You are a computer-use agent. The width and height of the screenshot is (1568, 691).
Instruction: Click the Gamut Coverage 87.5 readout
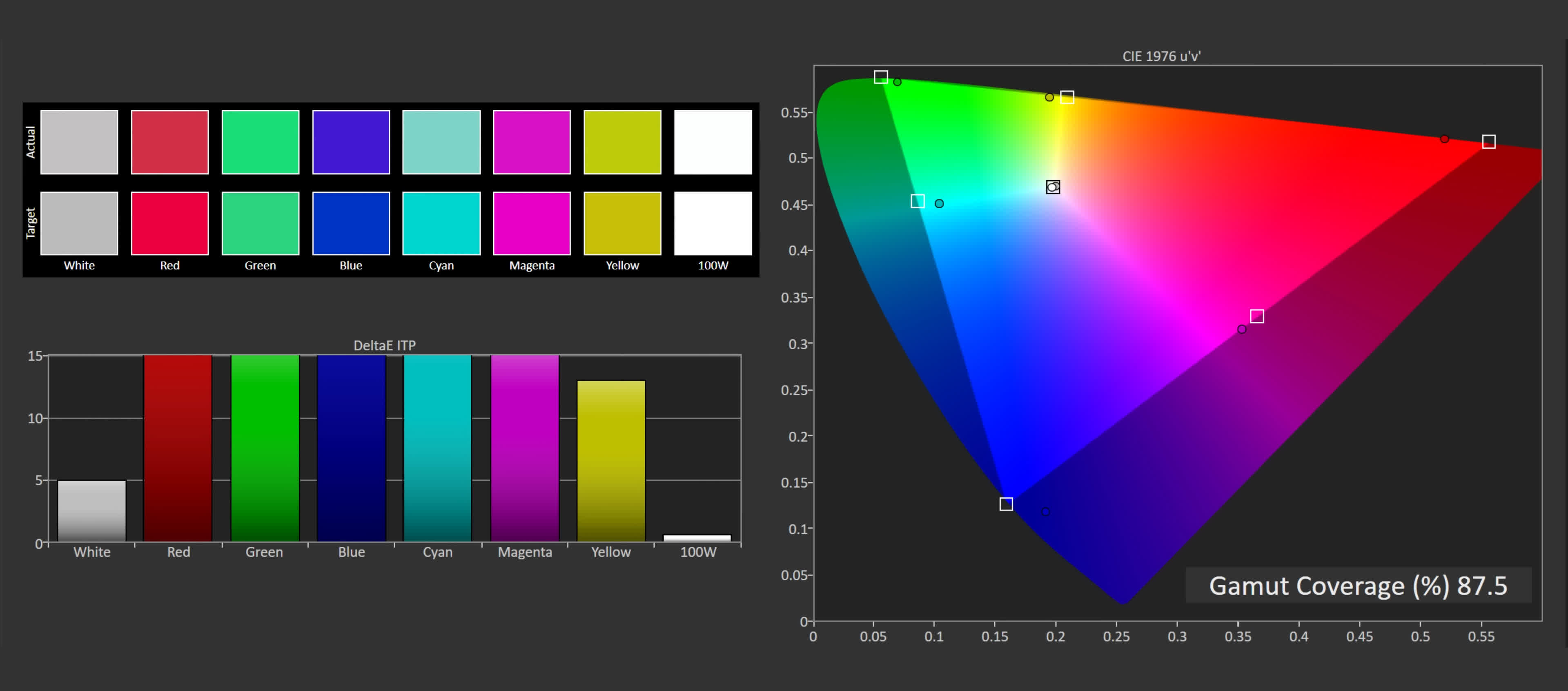click(1358, 586)
